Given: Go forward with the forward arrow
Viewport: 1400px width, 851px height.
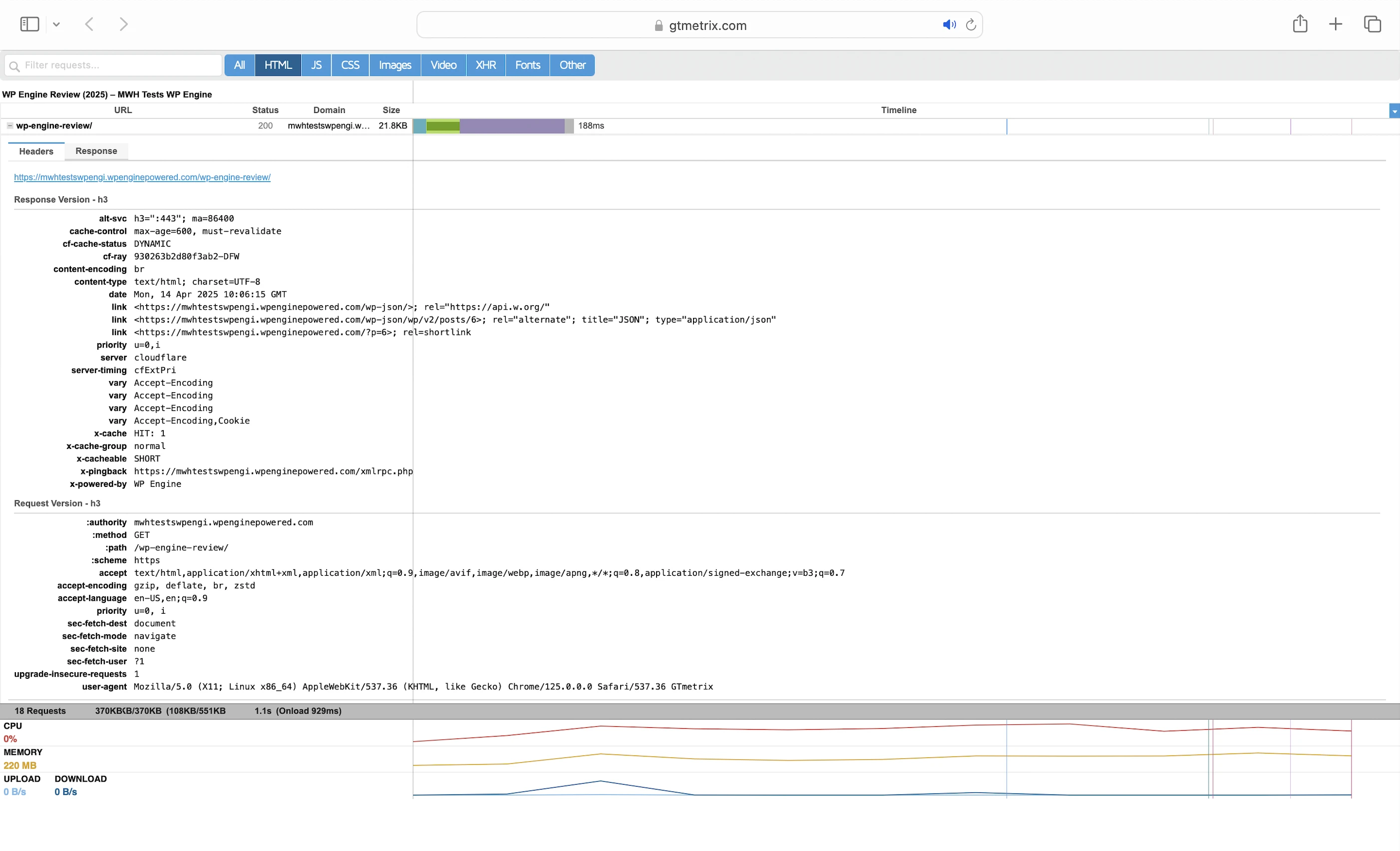Looking at the screenshot, I should pyautogui.click(x=123, y=24).
